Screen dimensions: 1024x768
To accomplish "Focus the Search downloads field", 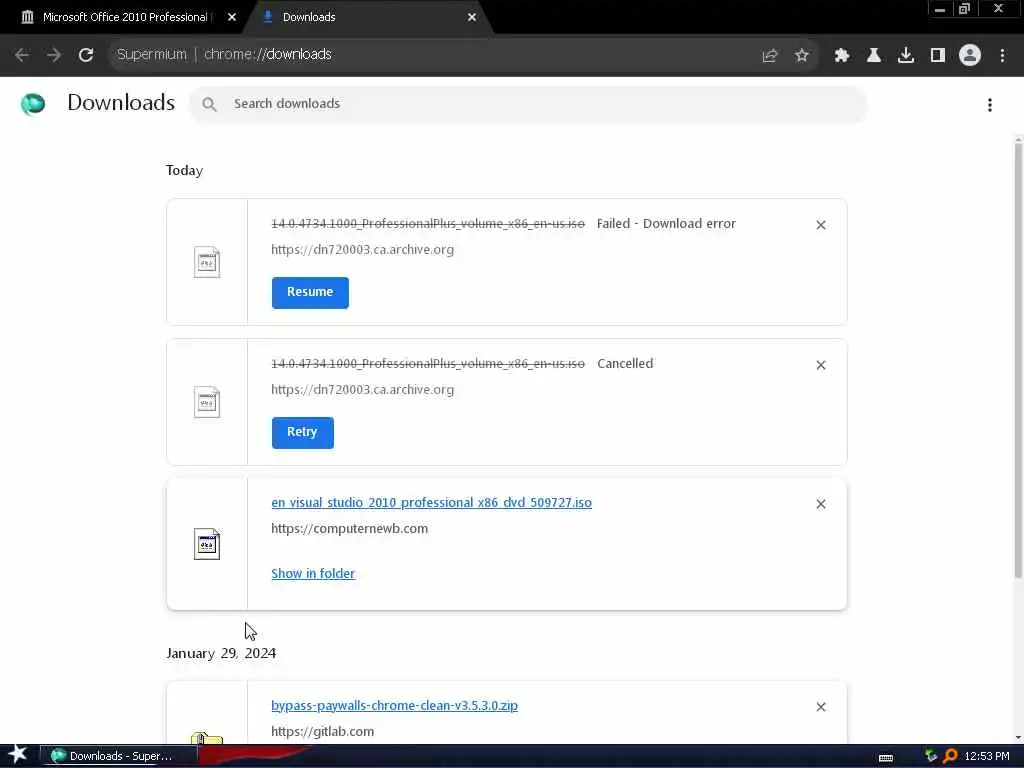I will 528,104.
